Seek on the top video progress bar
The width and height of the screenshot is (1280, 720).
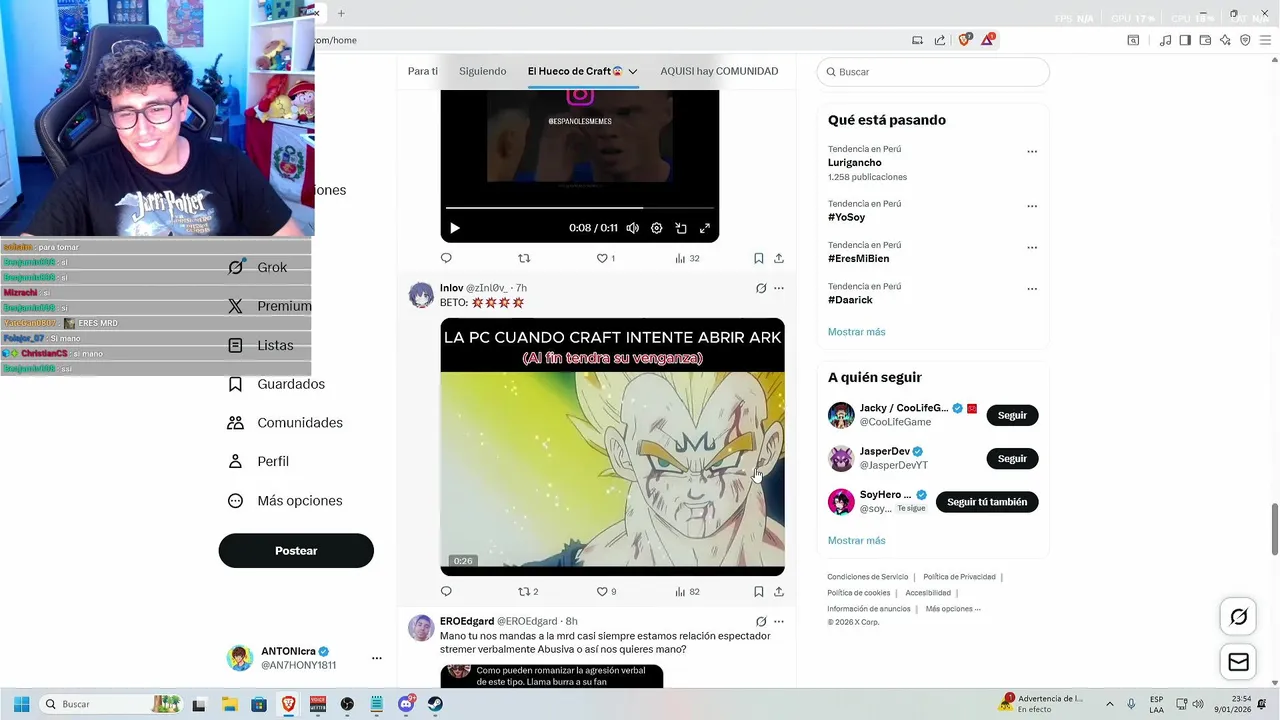pos(580,208)
